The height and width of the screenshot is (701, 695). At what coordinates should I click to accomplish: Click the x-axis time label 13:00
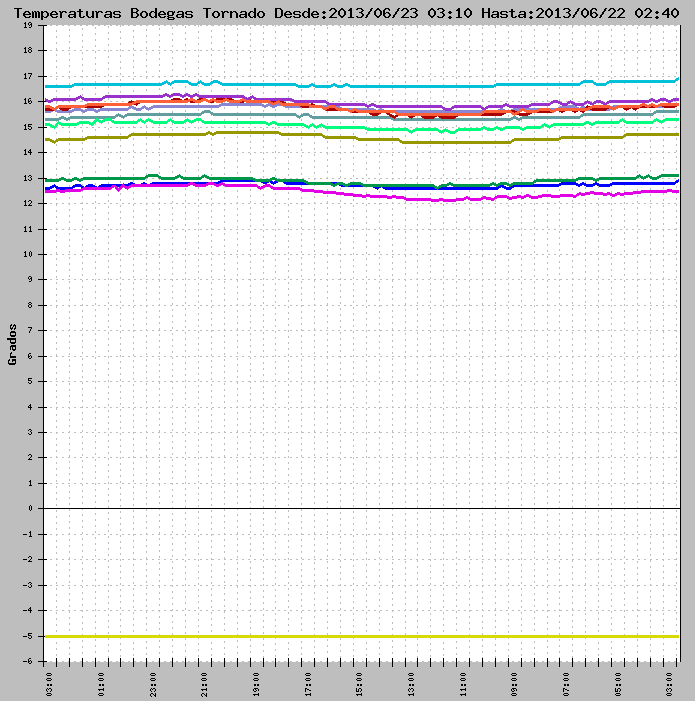pos(411,684)
